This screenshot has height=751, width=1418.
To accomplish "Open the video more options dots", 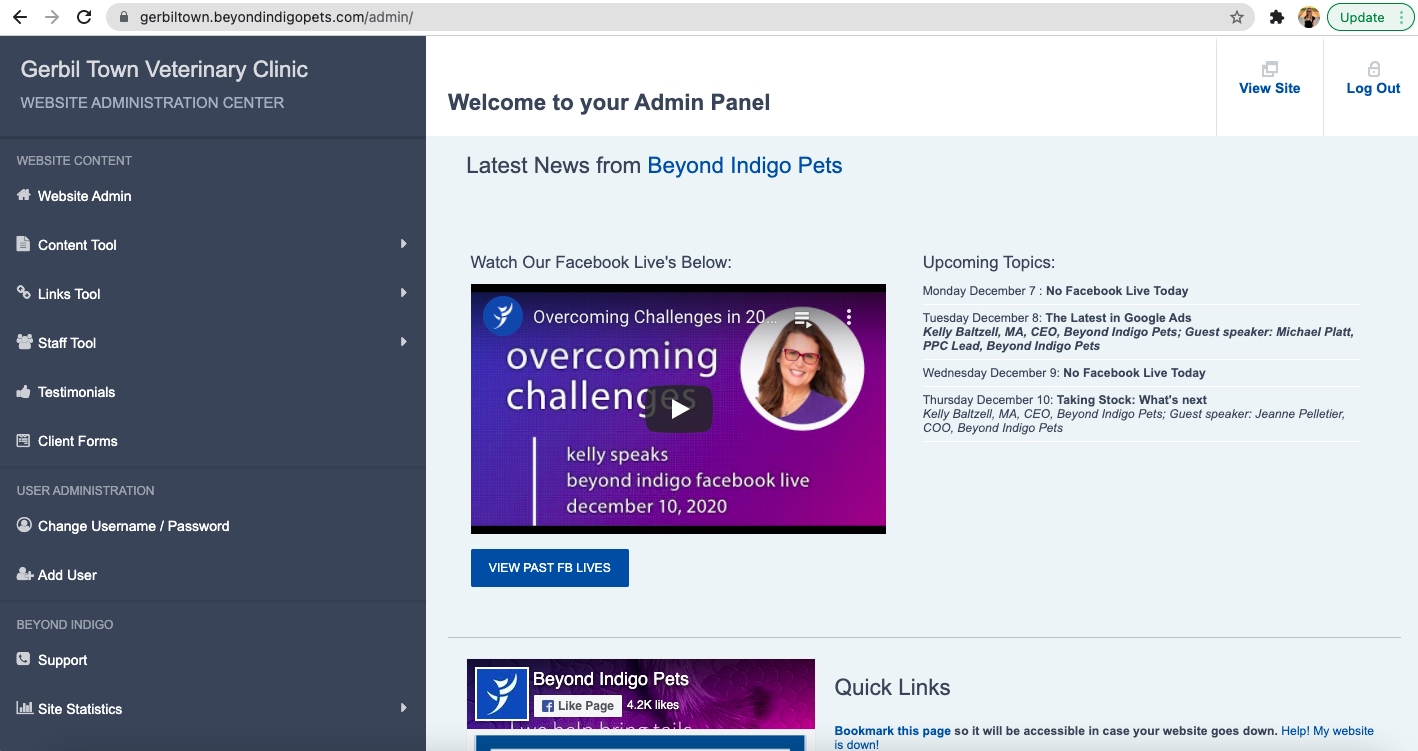I will tap(849, 317).
